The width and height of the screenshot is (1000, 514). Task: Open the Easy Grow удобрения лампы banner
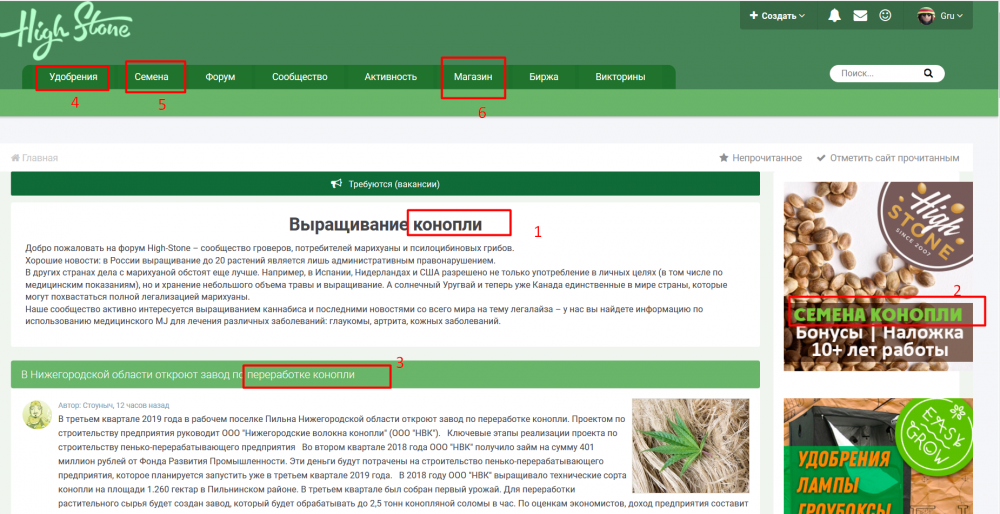click(x=878, y=456)
